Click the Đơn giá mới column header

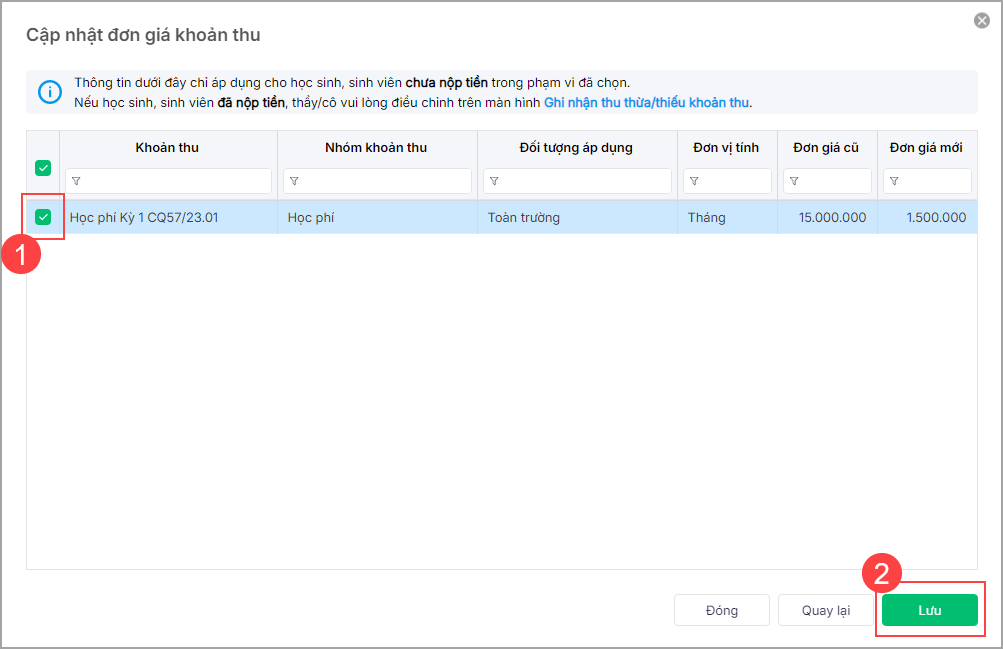pos(926,148)
